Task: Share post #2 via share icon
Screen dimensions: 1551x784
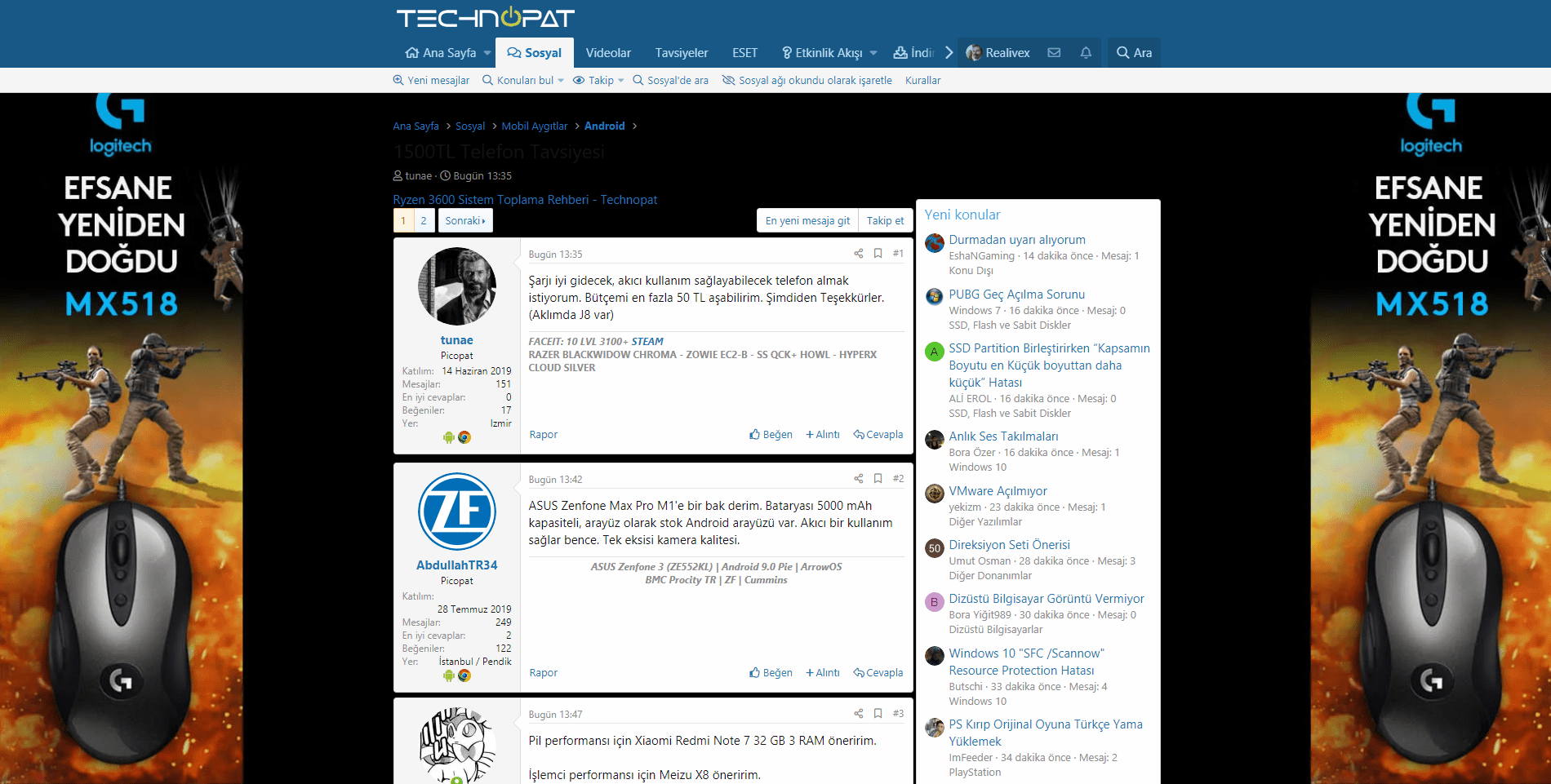Action: [x=859, y=479]
